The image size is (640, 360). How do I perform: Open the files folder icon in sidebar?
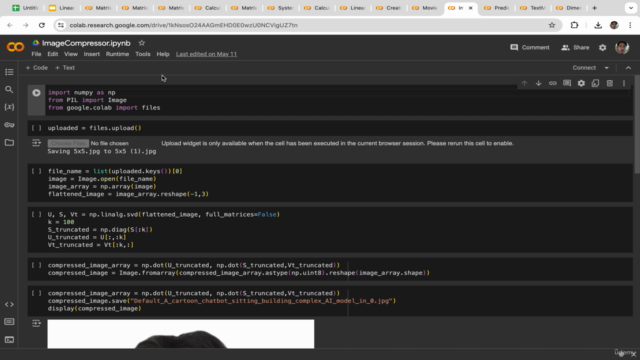click(9, 142)
